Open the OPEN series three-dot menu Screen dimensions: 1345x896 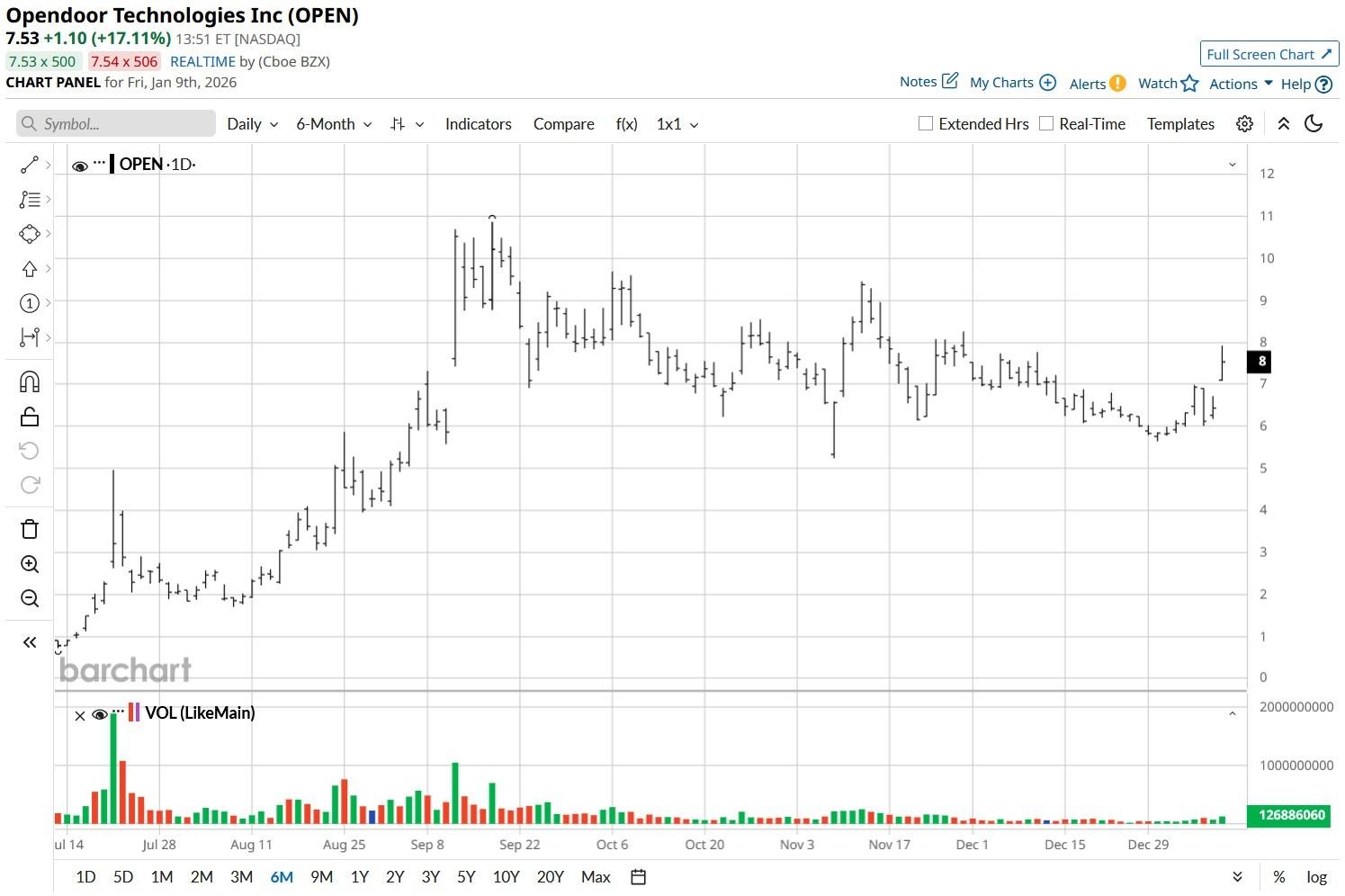[99, 163]
